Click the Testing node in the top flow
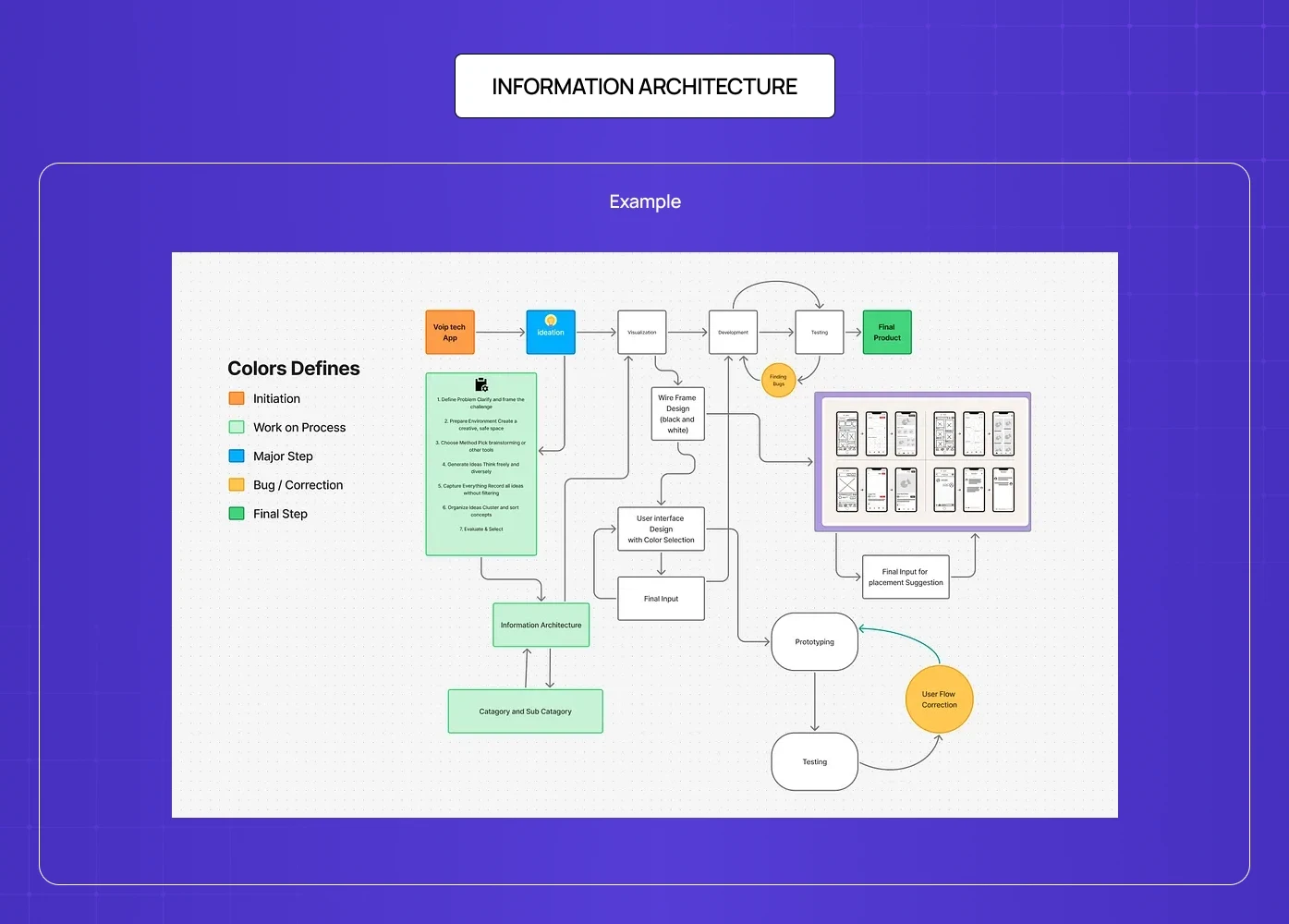 (x=819, y=332)
